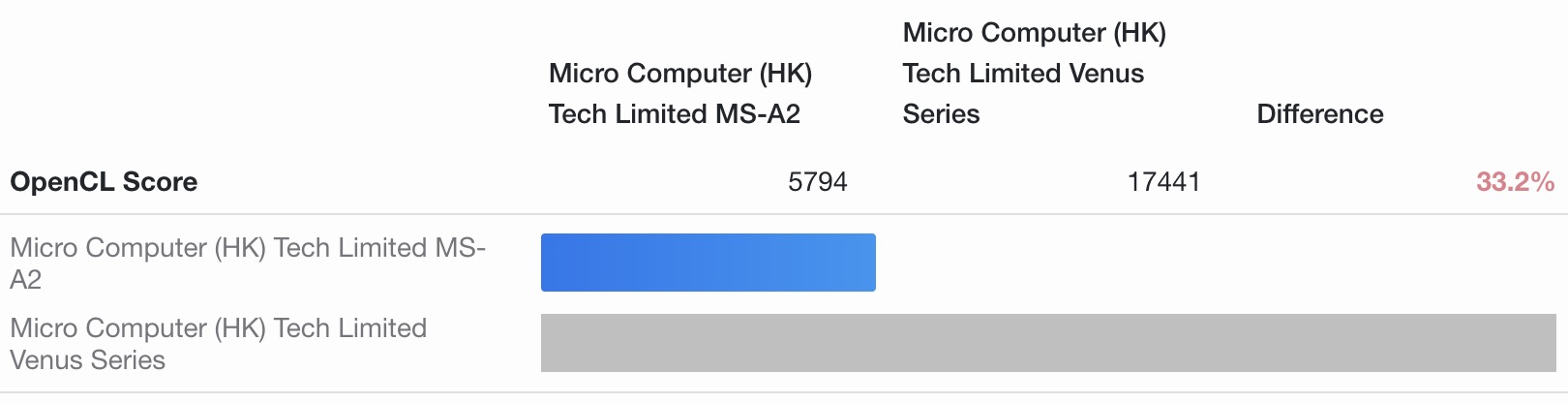Click the right end of the gray bar
1568x403 pixels.
pos(1547,343)
